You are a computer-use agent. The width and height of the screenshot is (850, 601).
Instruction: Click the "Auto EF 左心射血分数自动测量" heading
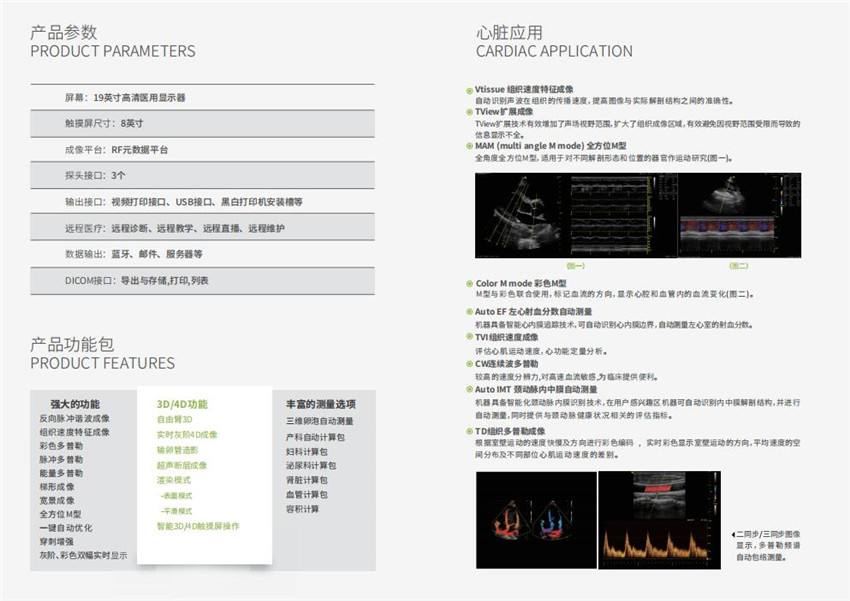click(533, 312)
